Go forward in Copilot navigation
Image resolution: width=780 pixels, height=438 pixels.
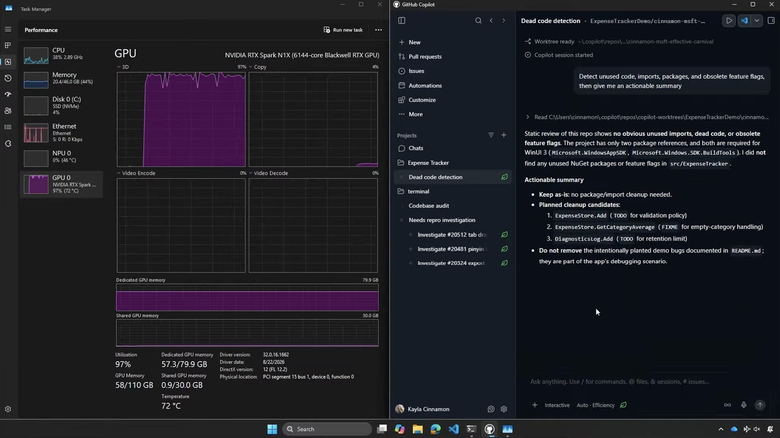click(503, 20)
